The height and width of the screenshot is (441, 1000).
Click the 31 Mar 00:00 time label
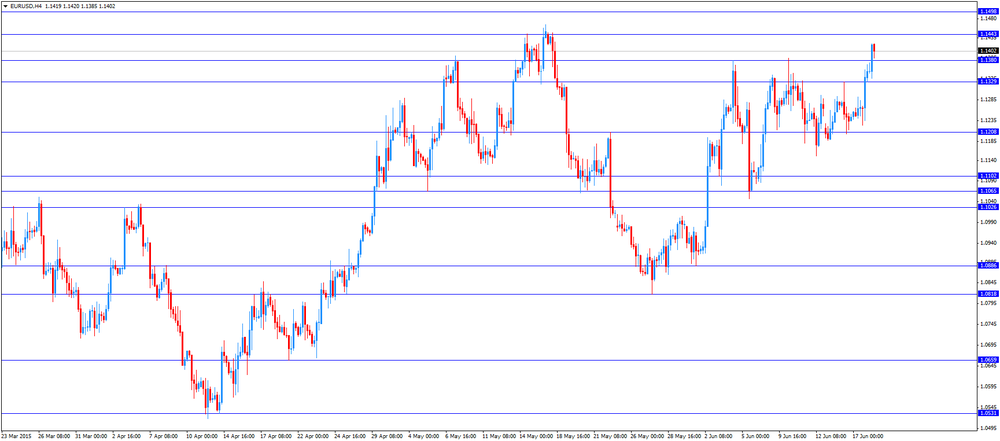[91, 437]
